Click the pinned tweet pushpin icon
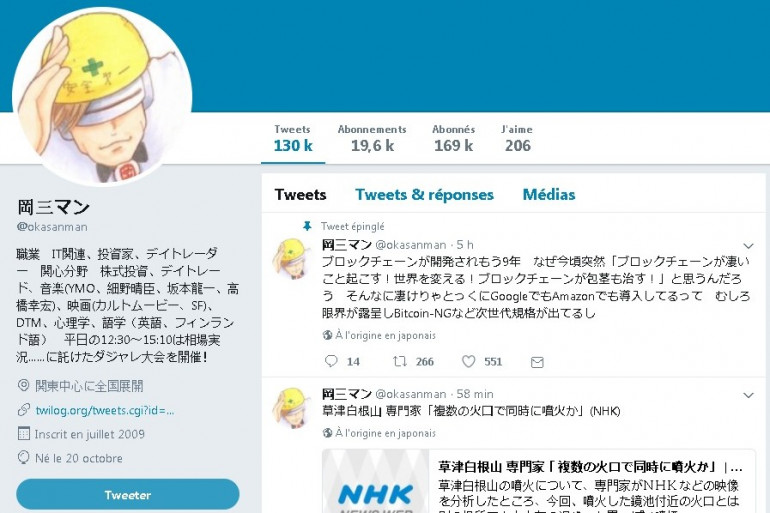 click(307, 226)
